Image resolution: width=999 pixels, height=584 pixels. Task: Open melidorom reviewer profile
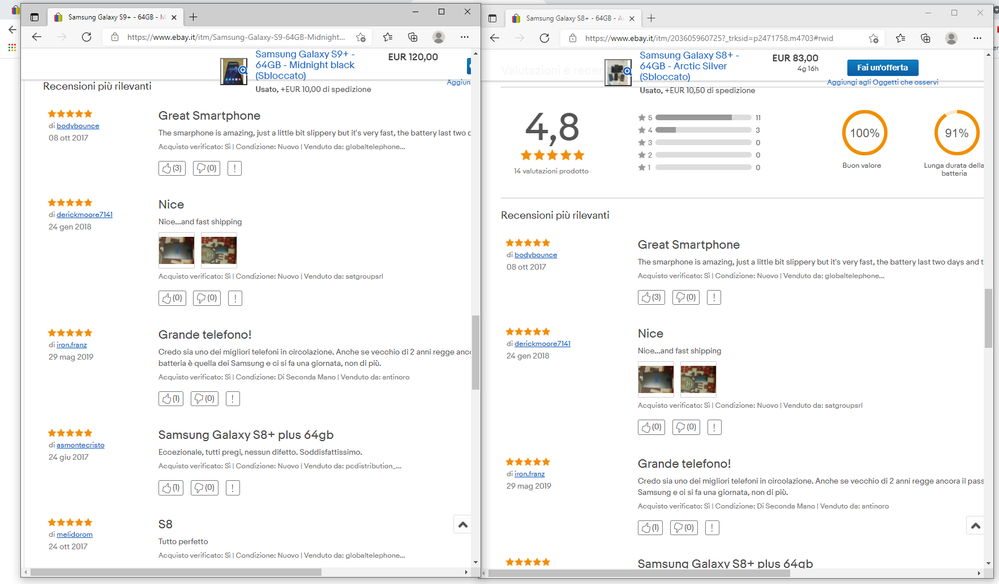click(x=75, y=534)
